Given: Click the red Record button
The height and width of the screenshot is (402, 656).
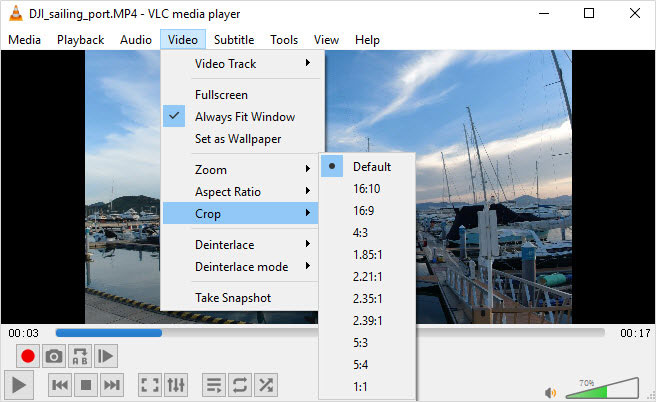Looking at the screenshot, I should [28, 356].
